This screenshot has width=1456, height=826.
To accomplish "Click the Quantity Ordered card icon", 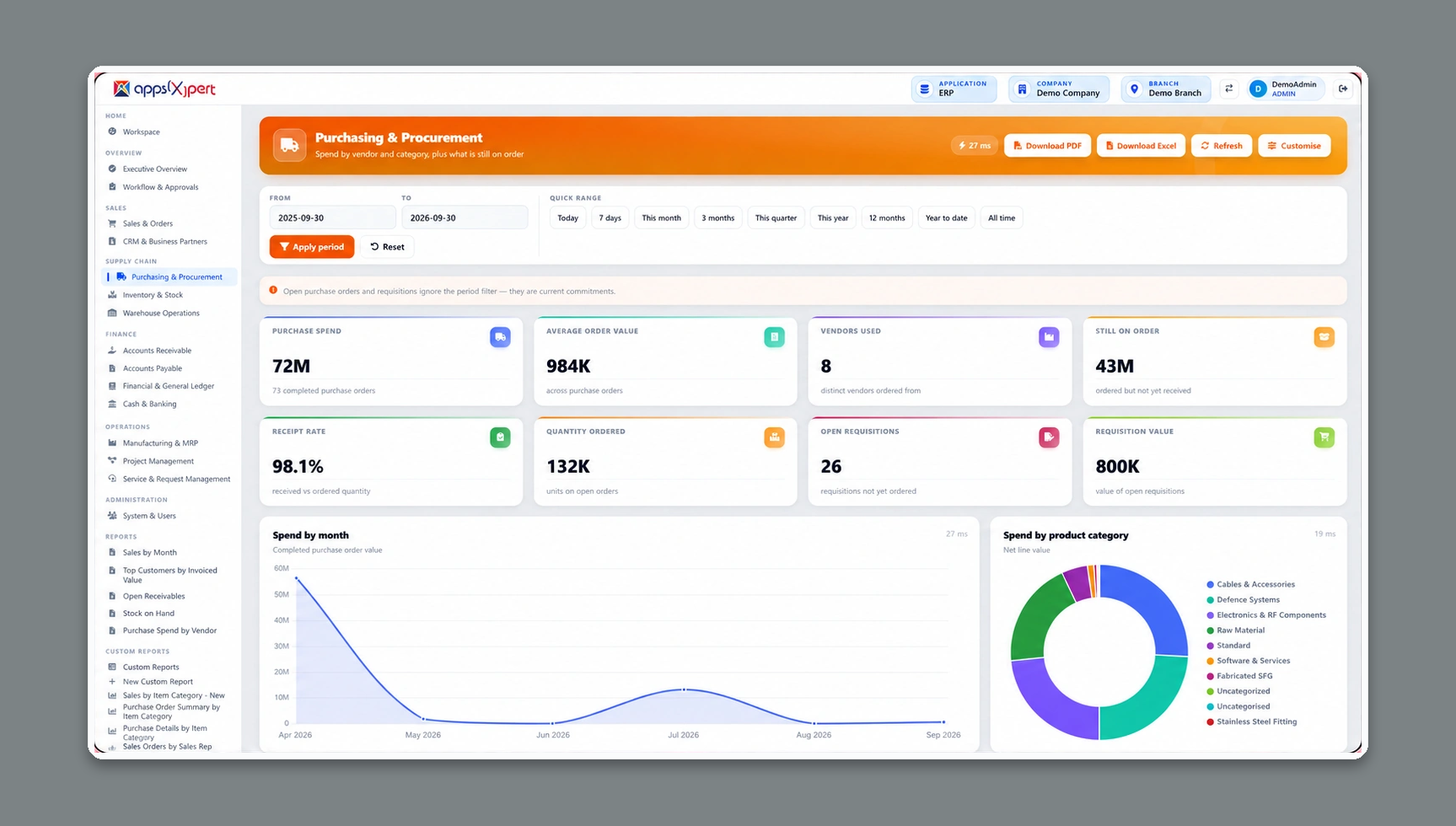I will [774, 437].
